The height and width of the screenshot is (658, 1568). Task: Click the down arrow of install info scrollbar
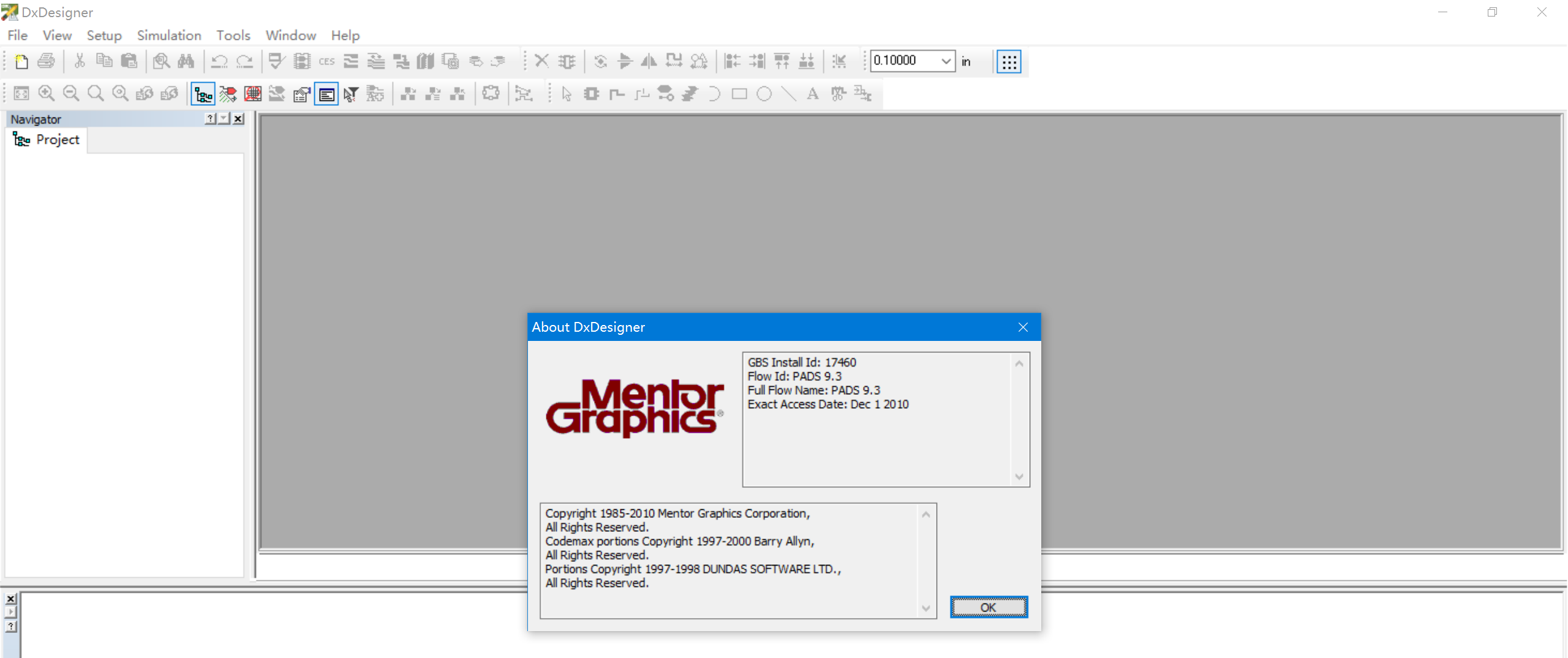(x=1019, y=476)
